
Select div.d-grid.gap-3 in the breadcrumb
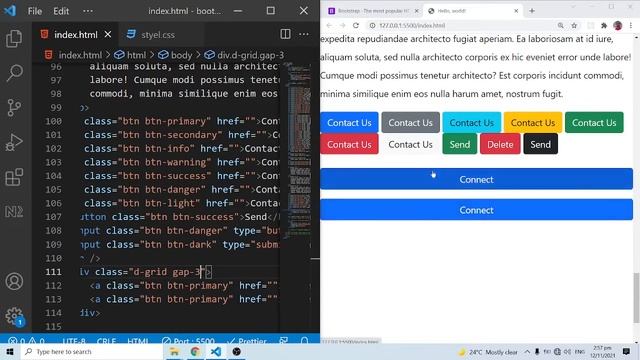250,55
